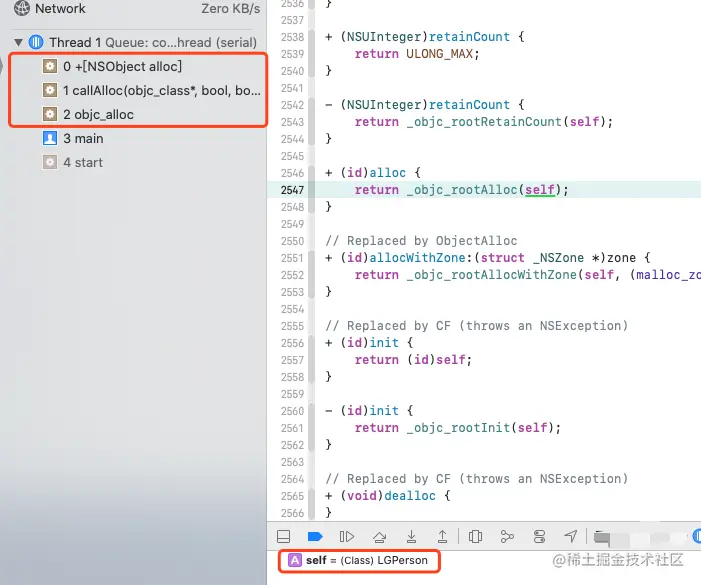Click _objc_rootAllocWithZone call
The width and height of the screenshot is (701, 585).
click(492, 275)
